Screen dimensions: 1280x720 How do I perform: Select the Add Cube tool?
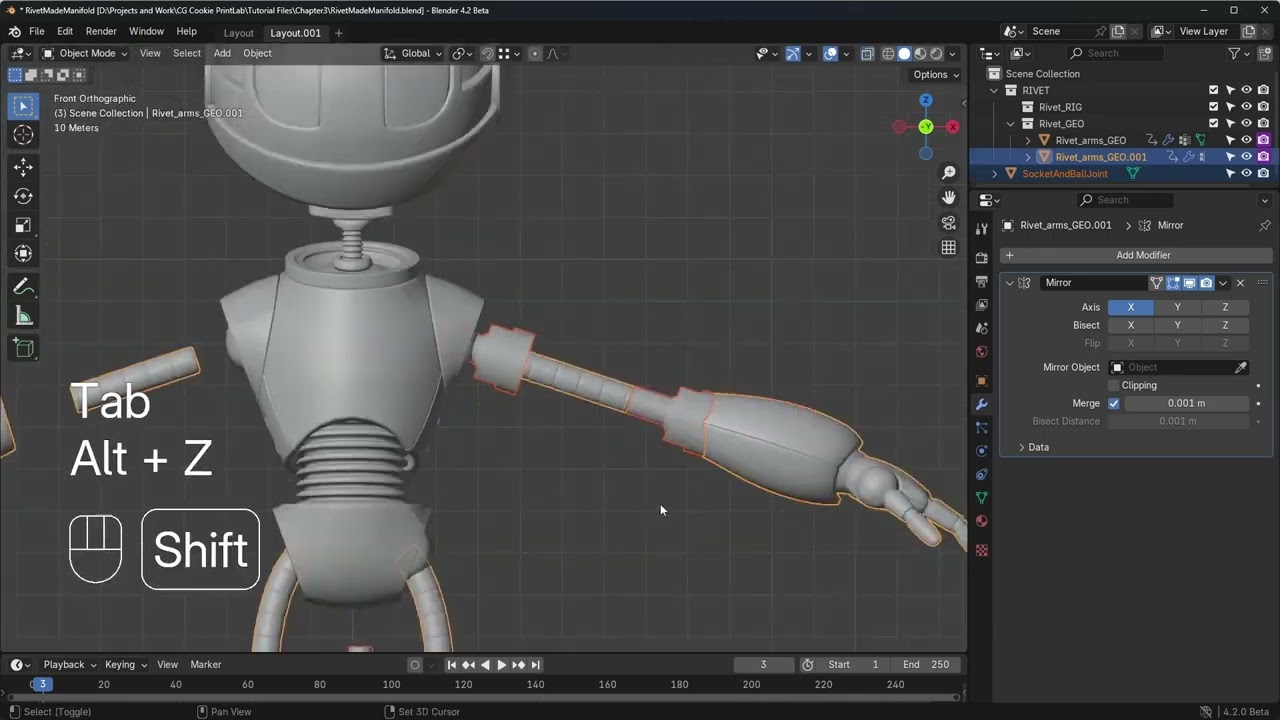tap(24, 348)
